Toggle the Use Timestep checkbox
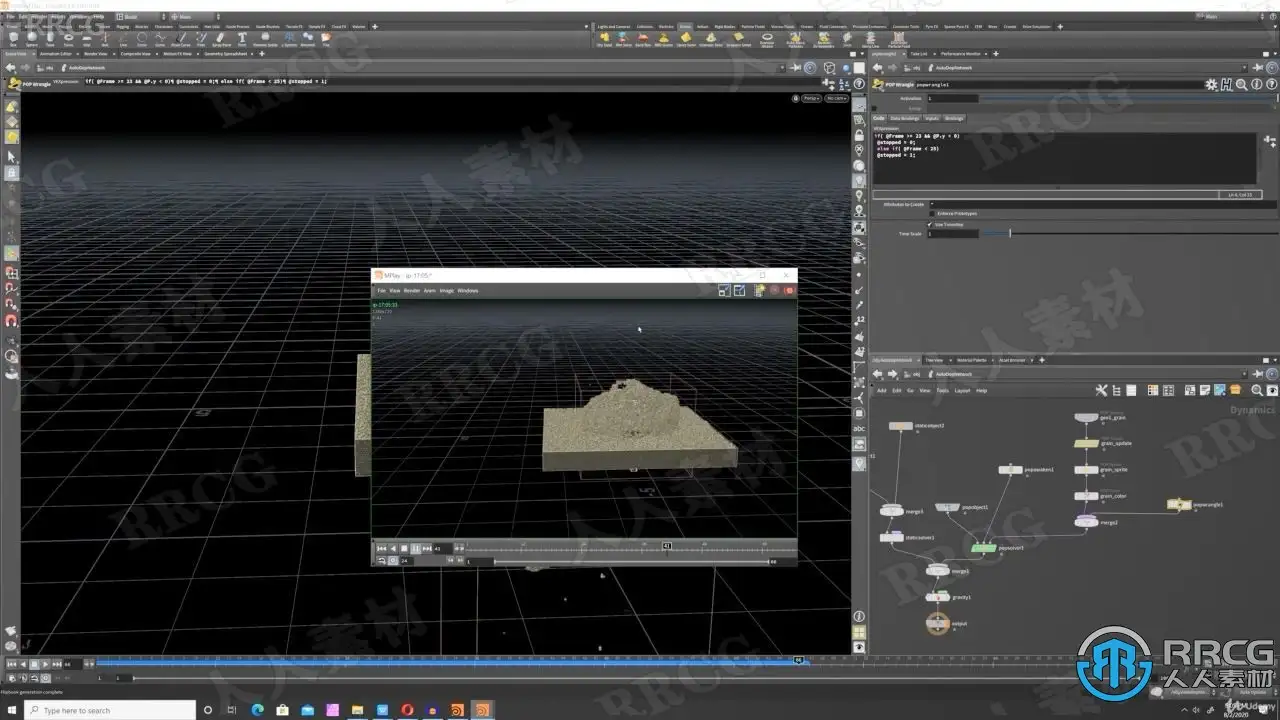 click(932, 224)
